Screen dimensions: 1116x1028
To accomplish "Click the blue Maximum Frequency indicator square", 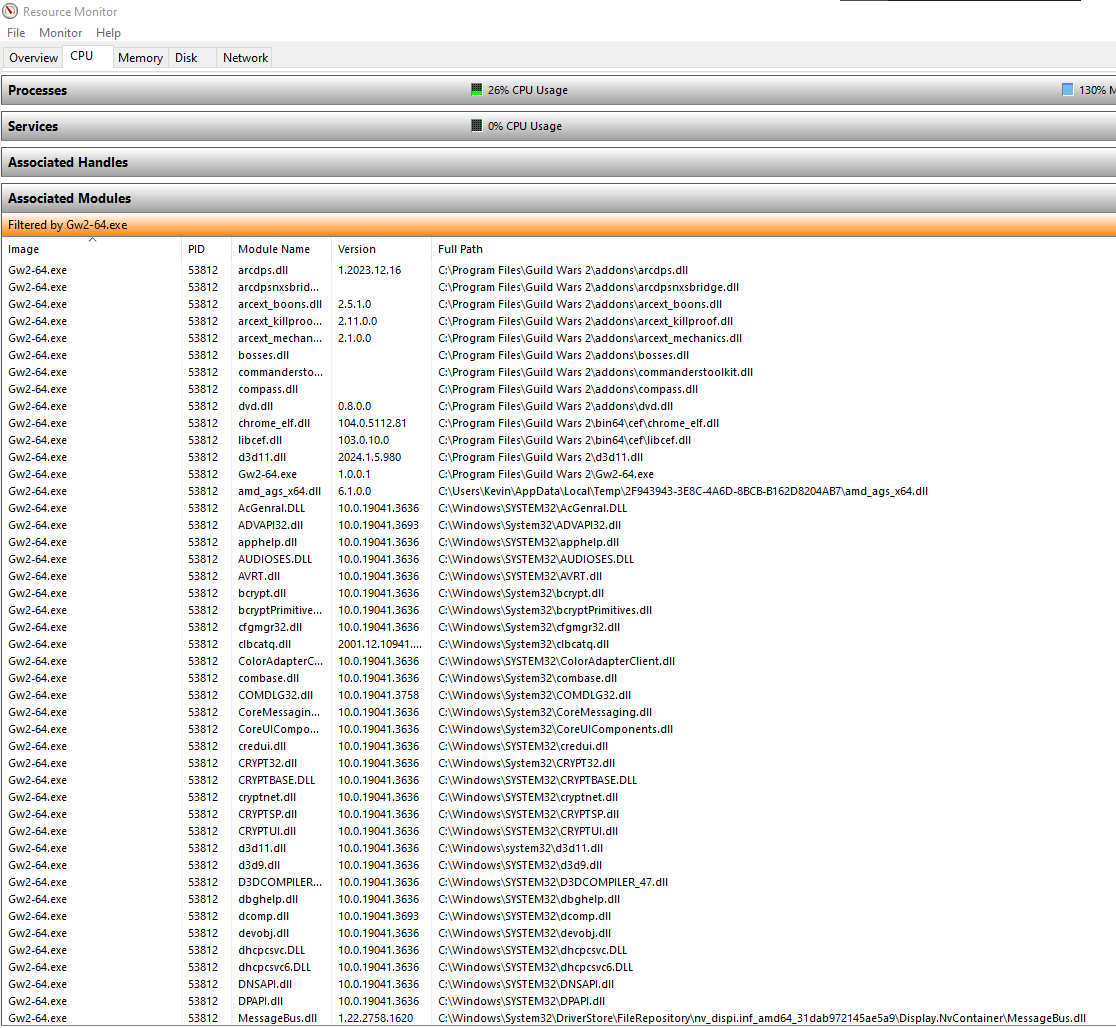I will 1068,90.
